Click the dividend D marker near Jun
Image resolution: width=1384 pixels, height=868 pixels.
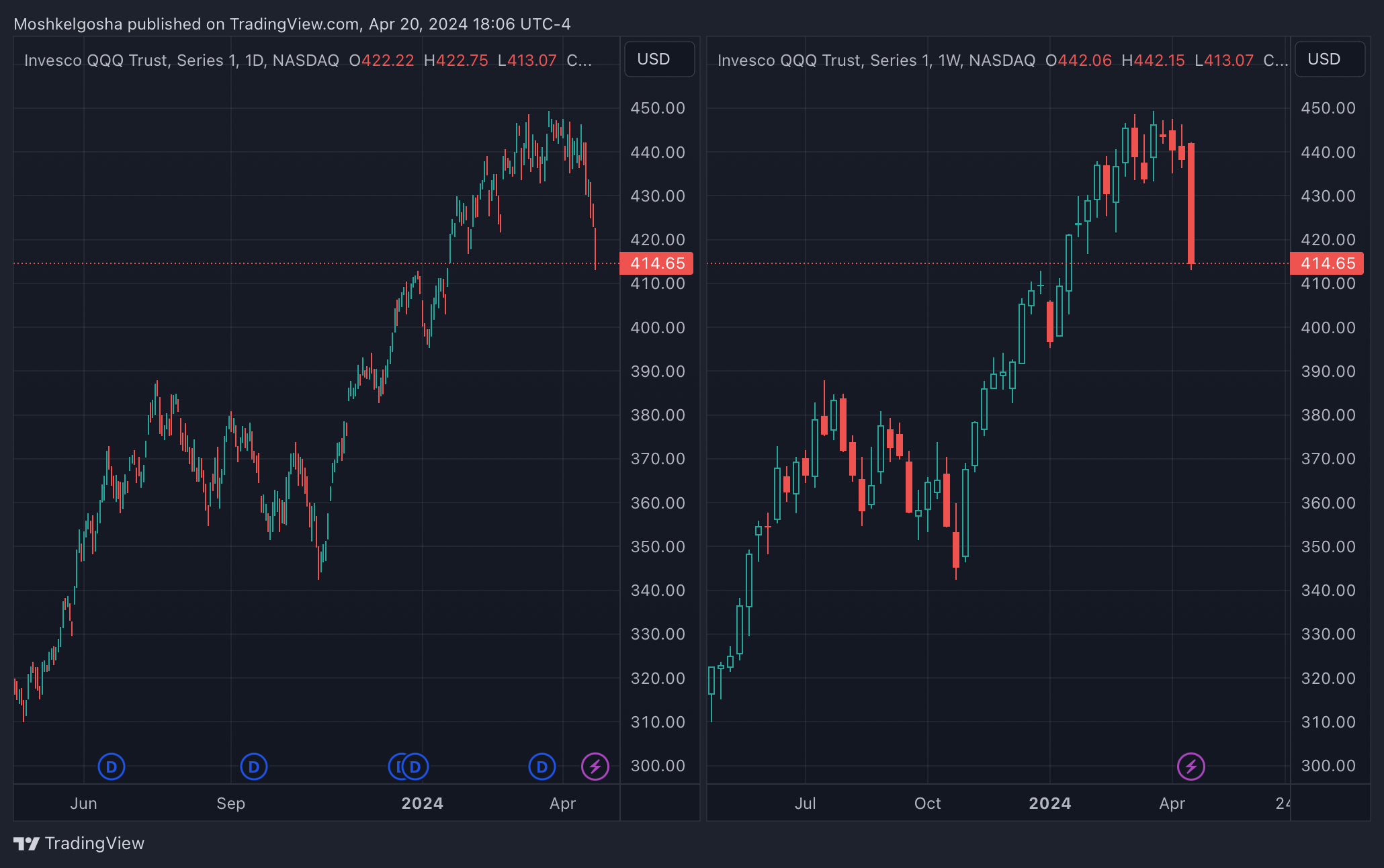pos(112,767)
